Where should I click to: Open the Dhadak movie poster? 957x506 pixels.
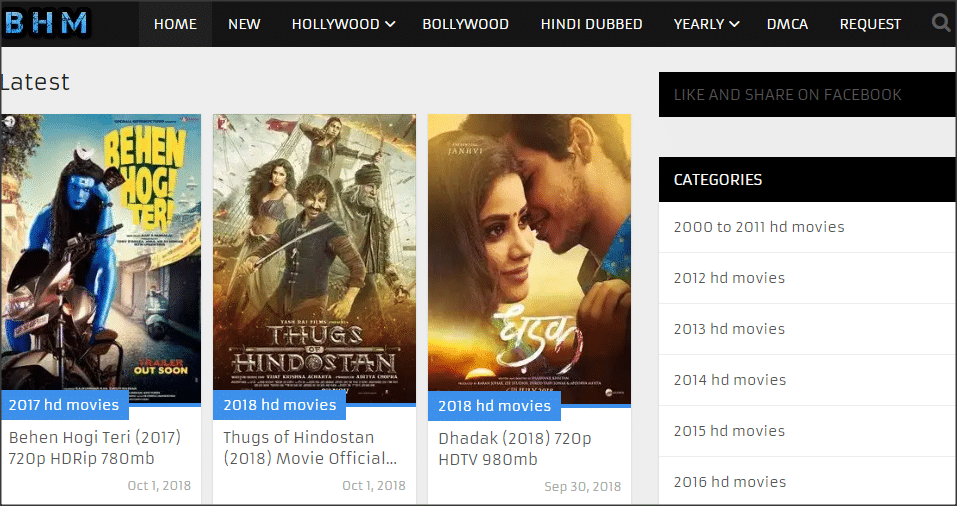point(529,250)
